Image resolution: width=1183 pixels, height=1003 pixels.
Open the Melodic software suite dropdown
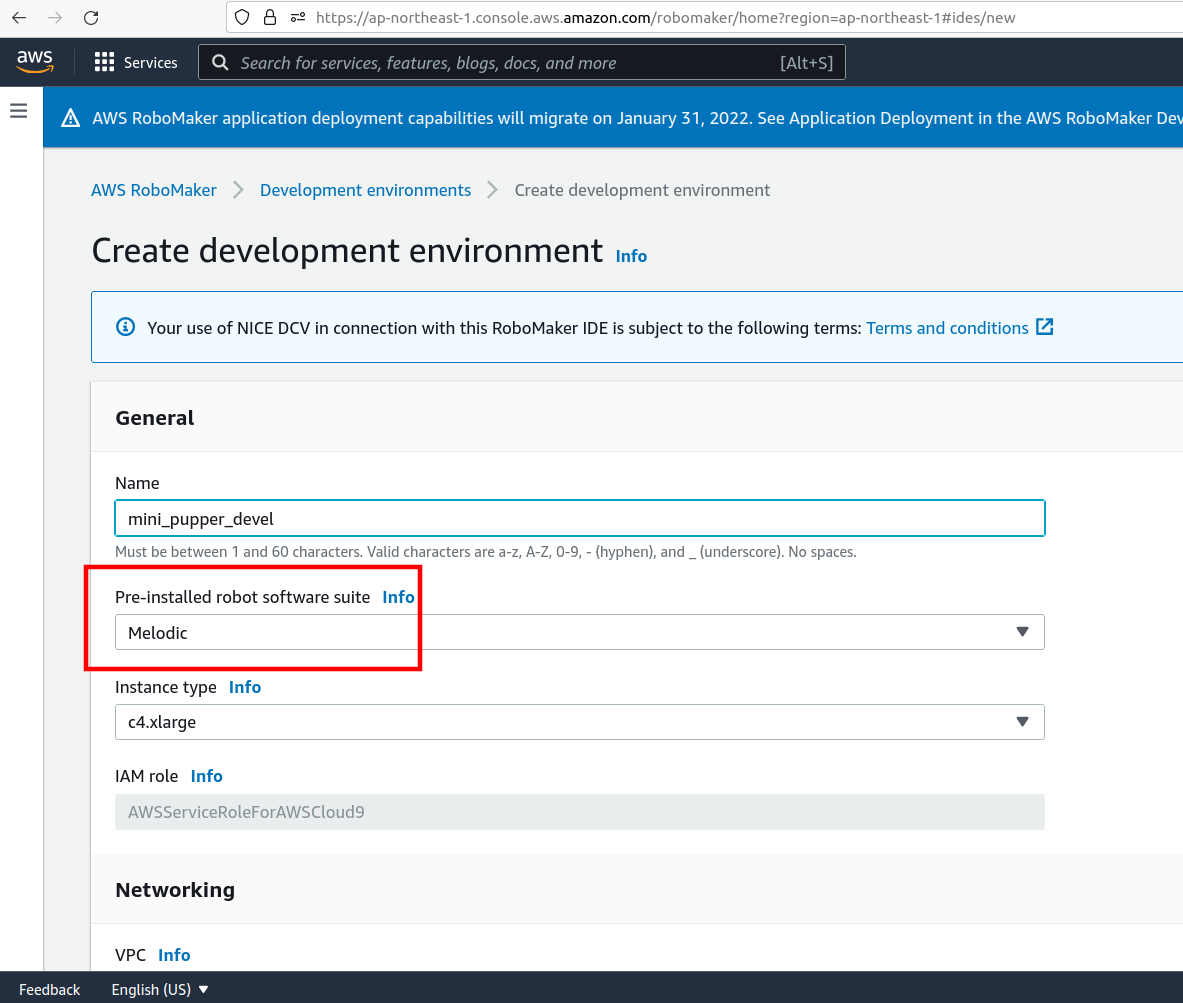pyautogui.click(x=579, y=632)
